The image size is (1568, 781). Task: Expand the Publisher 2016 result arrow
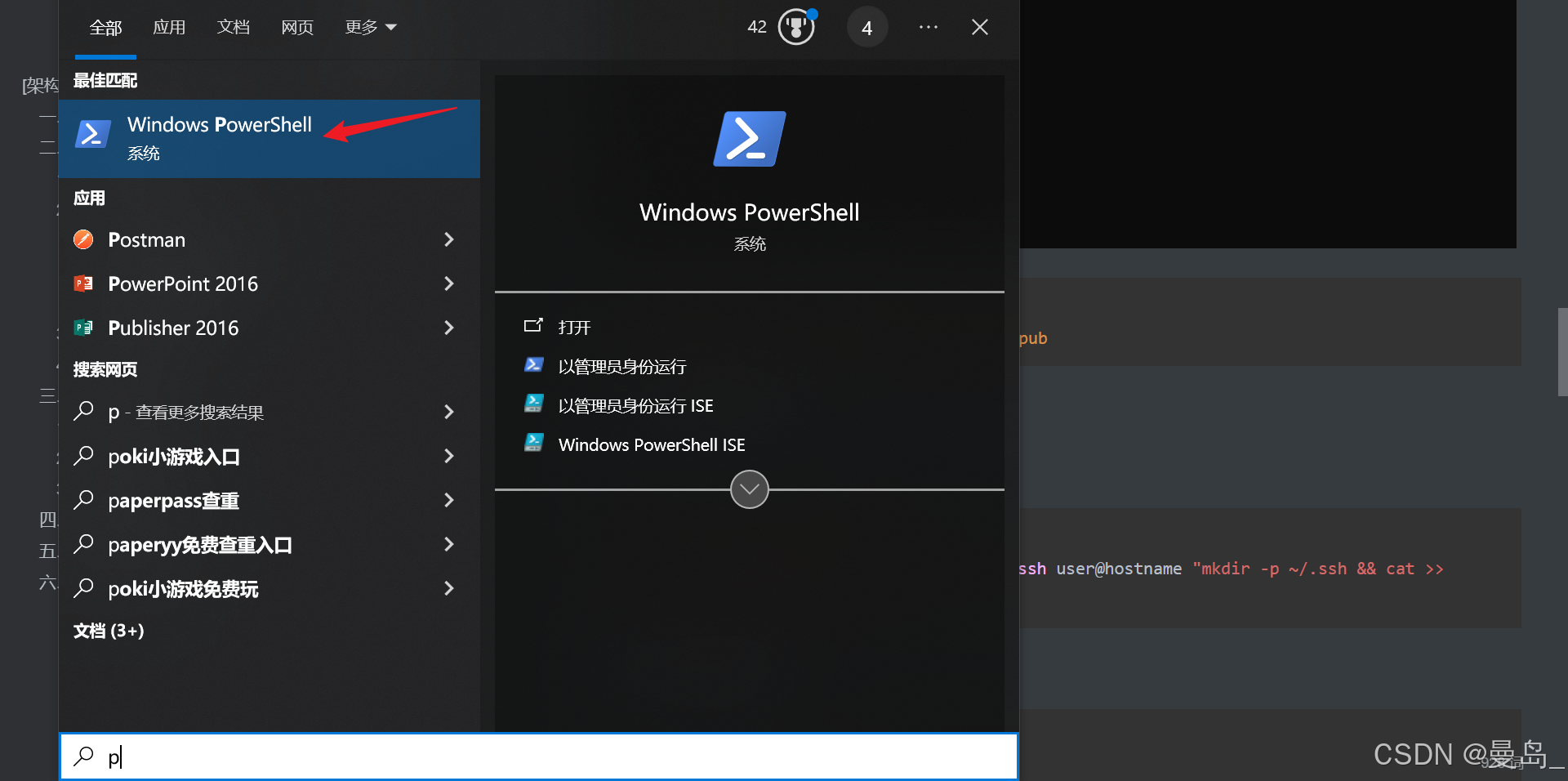coord(448,328)
